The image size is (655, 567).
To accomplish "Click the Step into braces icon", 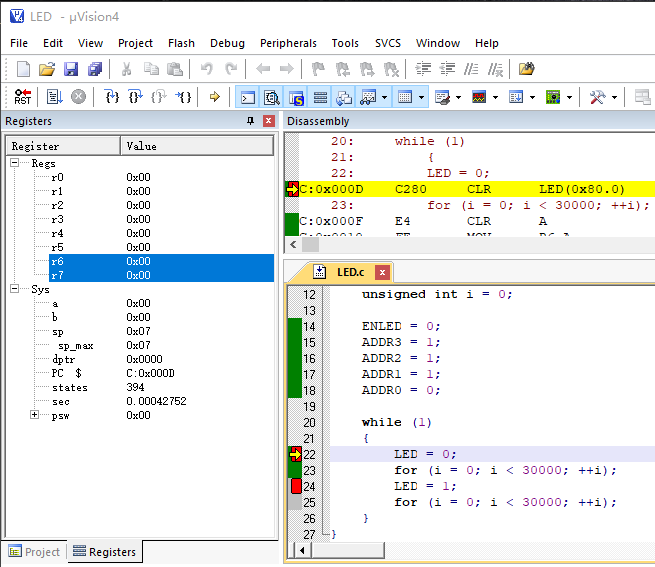I will tap(112, 97).
